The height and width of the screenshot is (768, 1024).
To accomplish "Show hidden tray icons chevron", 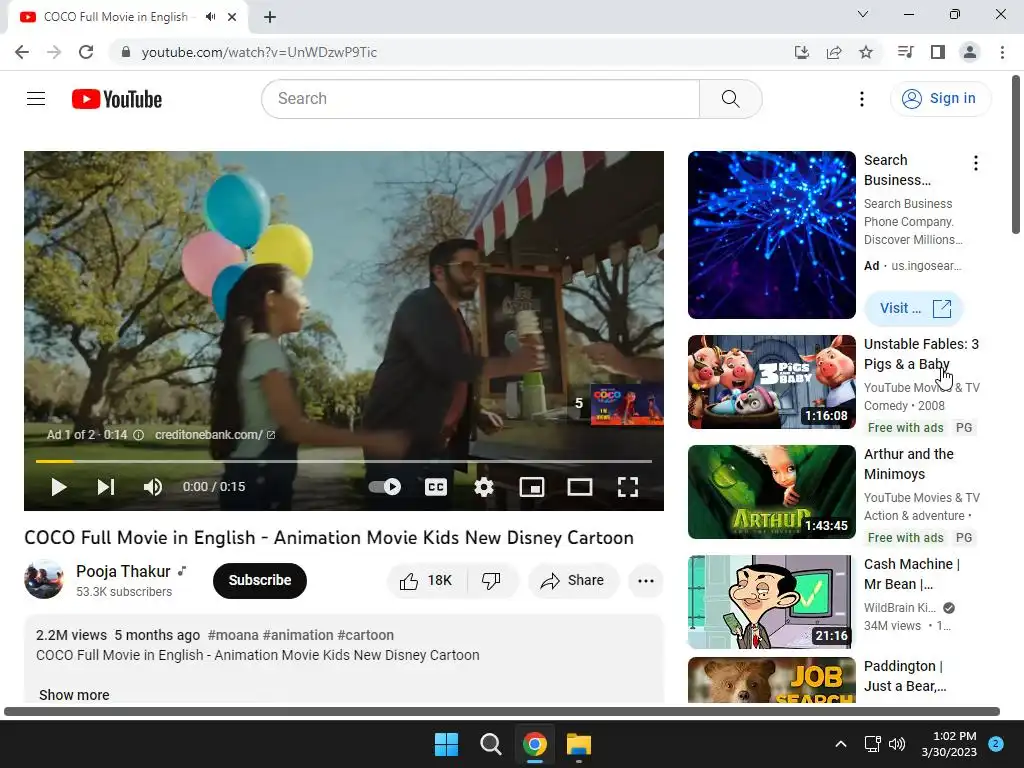I will 841,744.
